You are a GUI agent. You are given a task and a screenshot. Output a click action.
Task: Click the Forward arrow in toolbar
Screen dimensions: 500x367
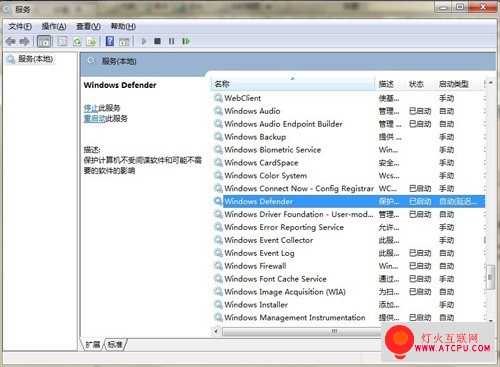(x=24, y=42)
